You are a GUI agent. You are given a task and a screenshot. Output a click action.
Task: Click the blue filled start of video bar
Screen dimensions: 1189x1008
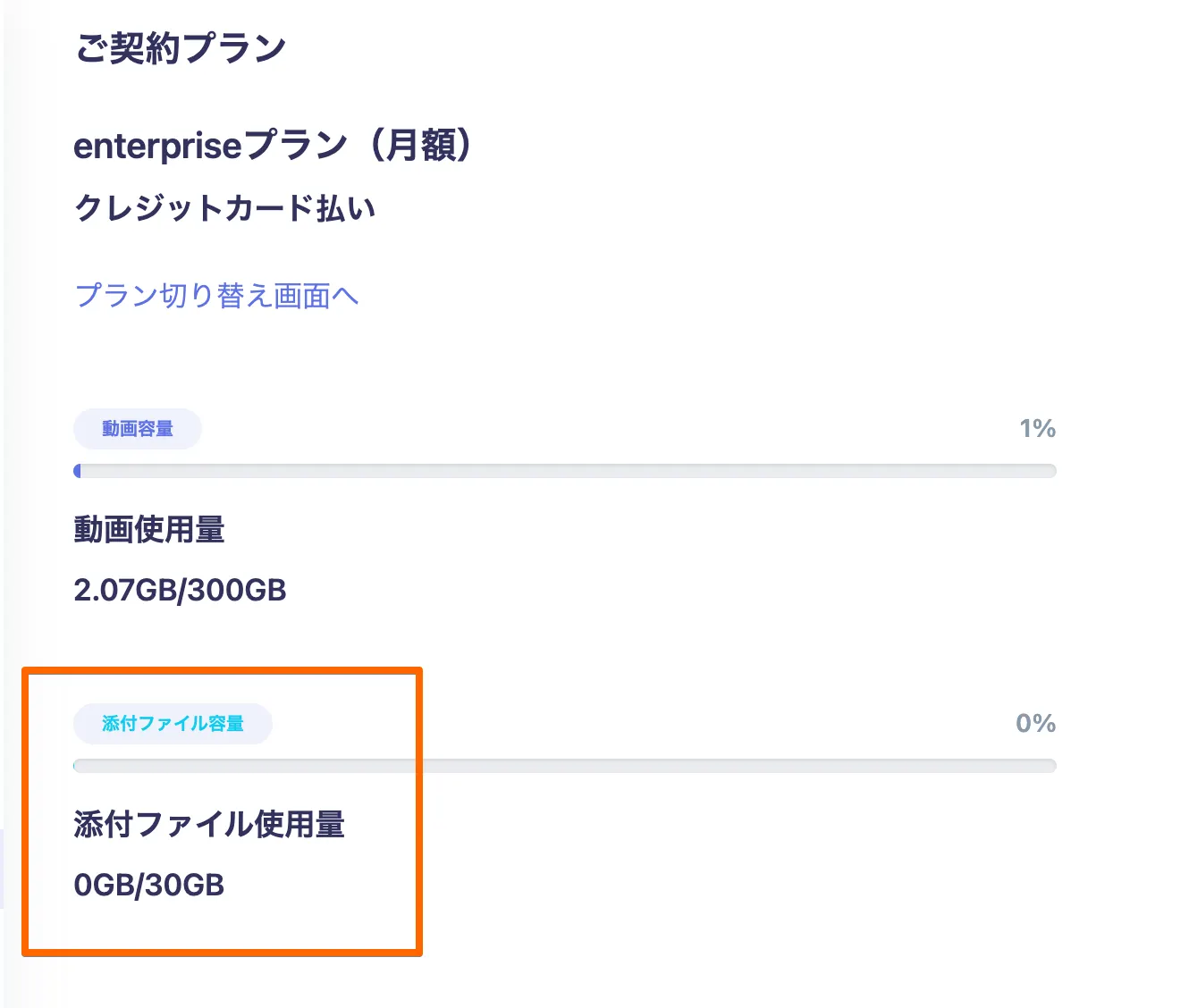point(78,471)
